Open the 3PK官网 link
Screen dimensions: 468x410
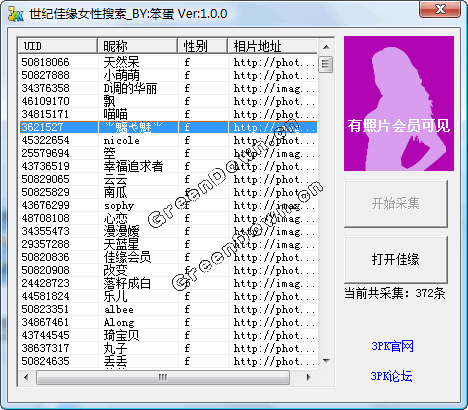(392, 346)
